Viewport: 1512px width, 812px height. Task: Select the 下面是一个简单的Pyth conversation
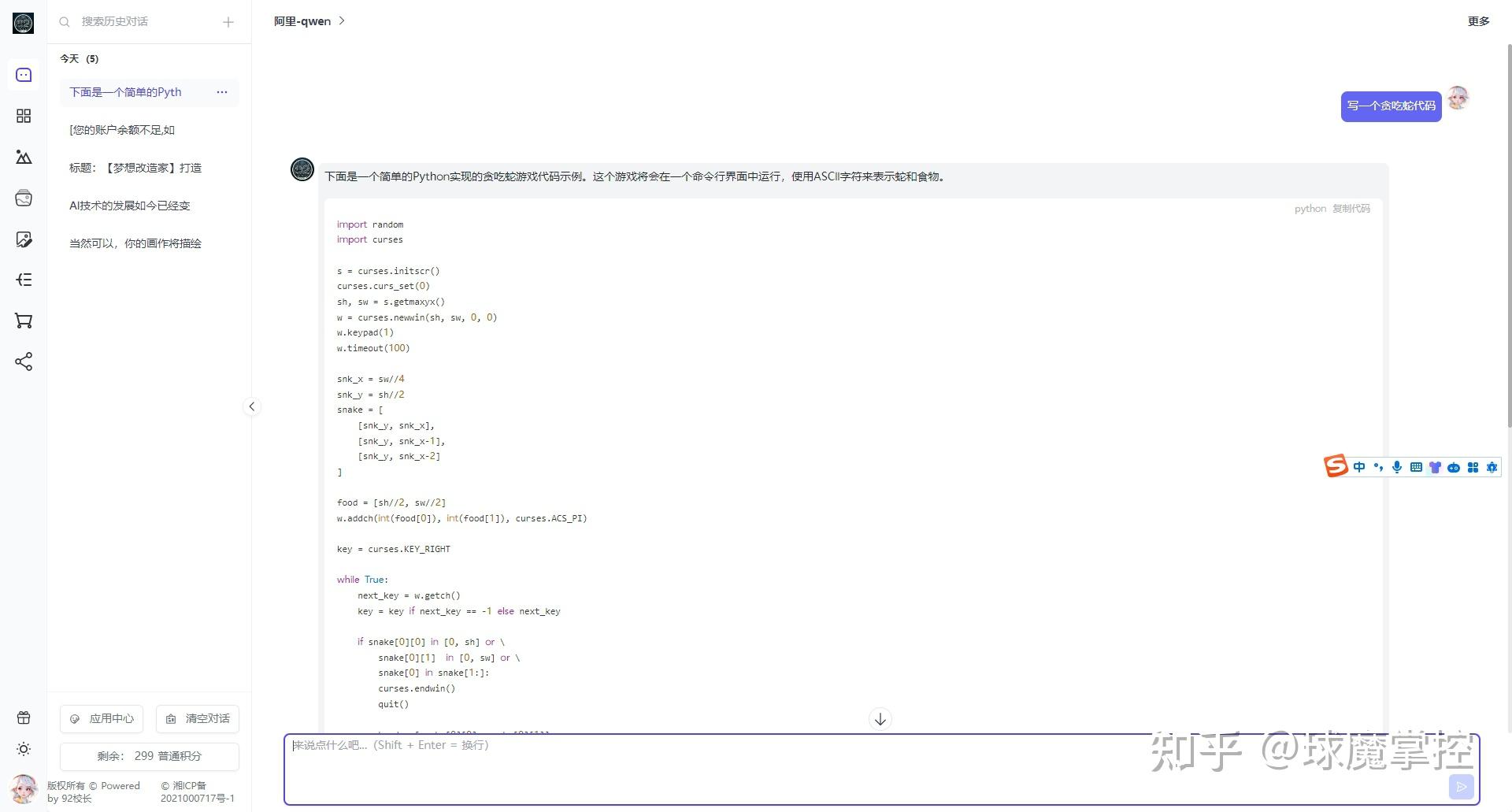150,92
